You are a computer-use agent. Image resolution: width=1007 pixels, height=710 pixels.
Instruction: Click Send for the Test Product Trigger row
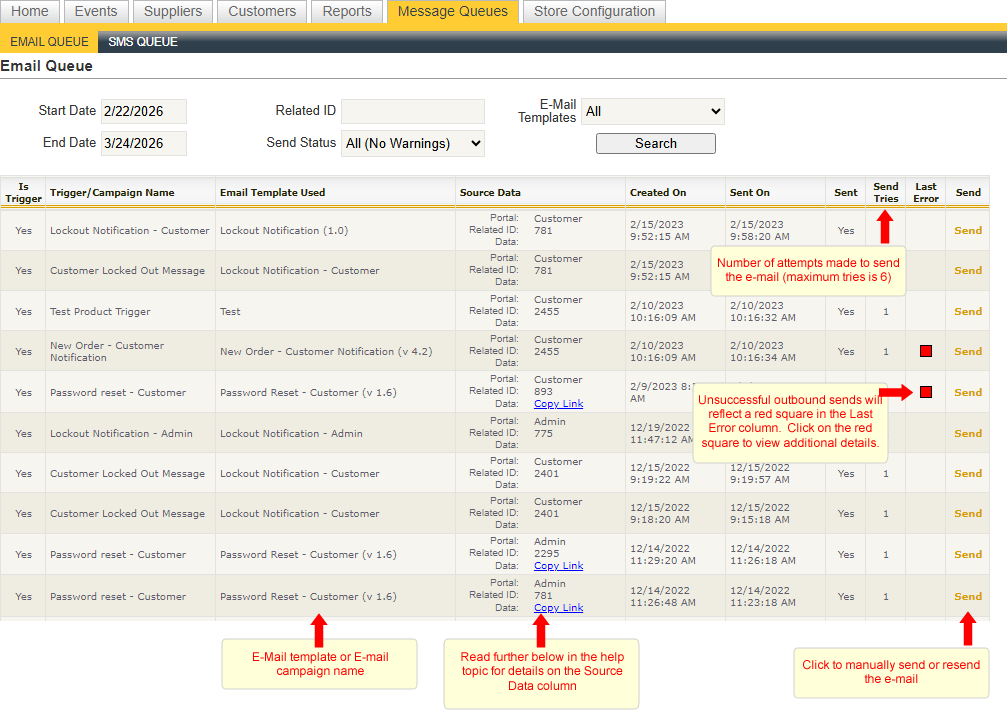pyautogui.click(x=967, y=310)
